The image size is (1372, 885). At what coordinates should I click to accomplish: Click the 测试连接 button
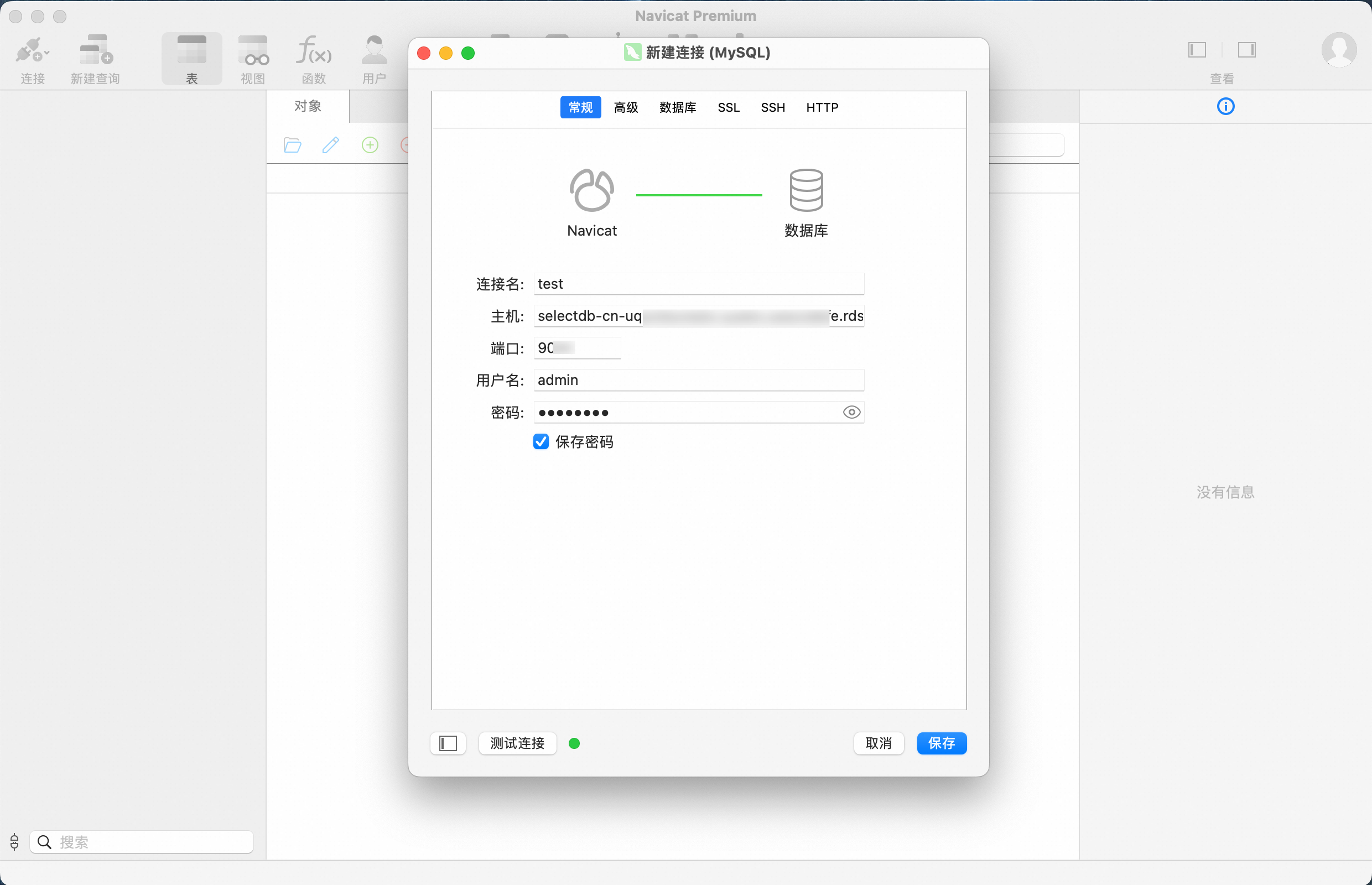click(517, 743)
